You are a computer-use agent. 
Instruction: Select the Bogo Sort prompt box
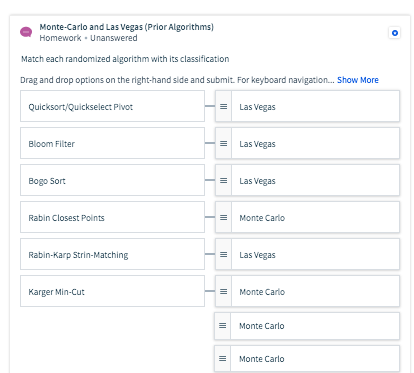[112, 180]
